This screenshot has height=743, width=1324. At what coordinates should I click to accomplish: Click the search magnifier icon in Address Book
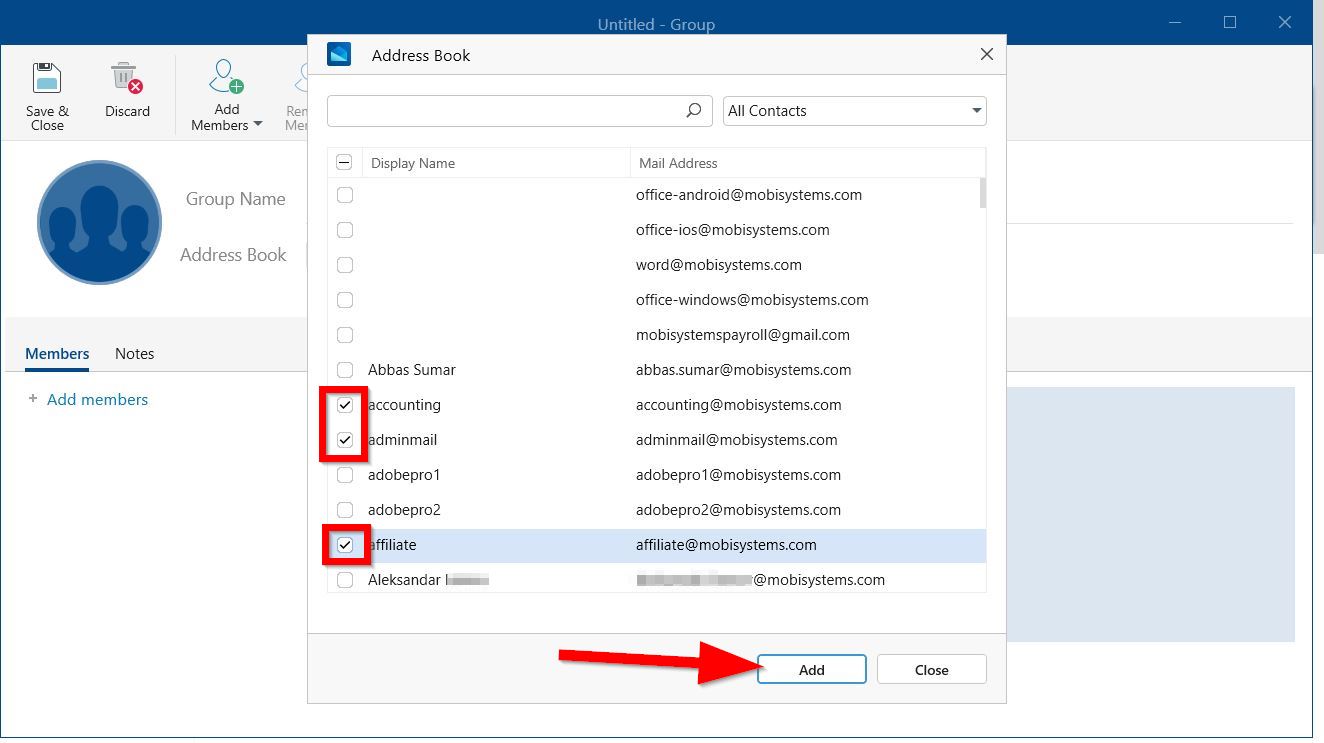point(694,111)
